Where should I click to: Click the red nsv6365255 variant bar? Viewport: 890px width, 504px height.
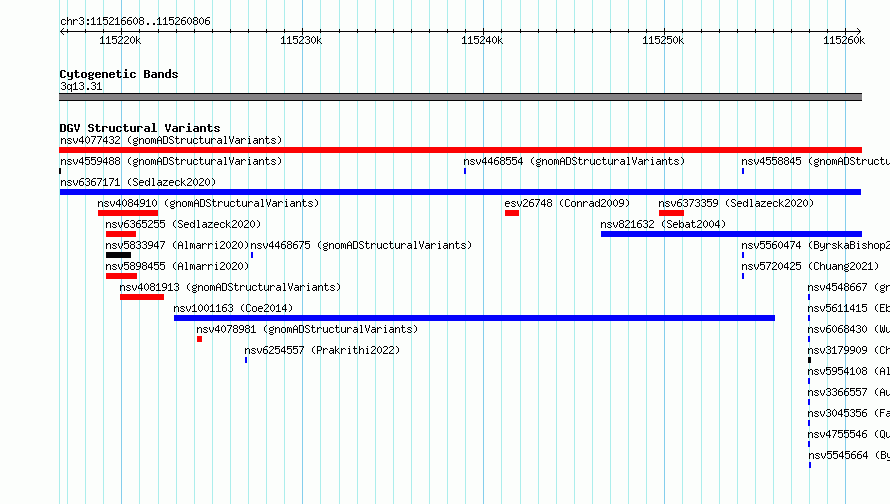[x=121, y=234]
